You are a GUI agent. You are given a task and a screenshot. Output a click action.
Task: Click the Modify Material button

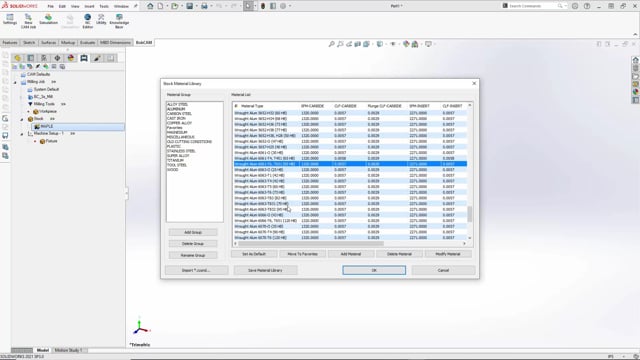click(448, 254)
